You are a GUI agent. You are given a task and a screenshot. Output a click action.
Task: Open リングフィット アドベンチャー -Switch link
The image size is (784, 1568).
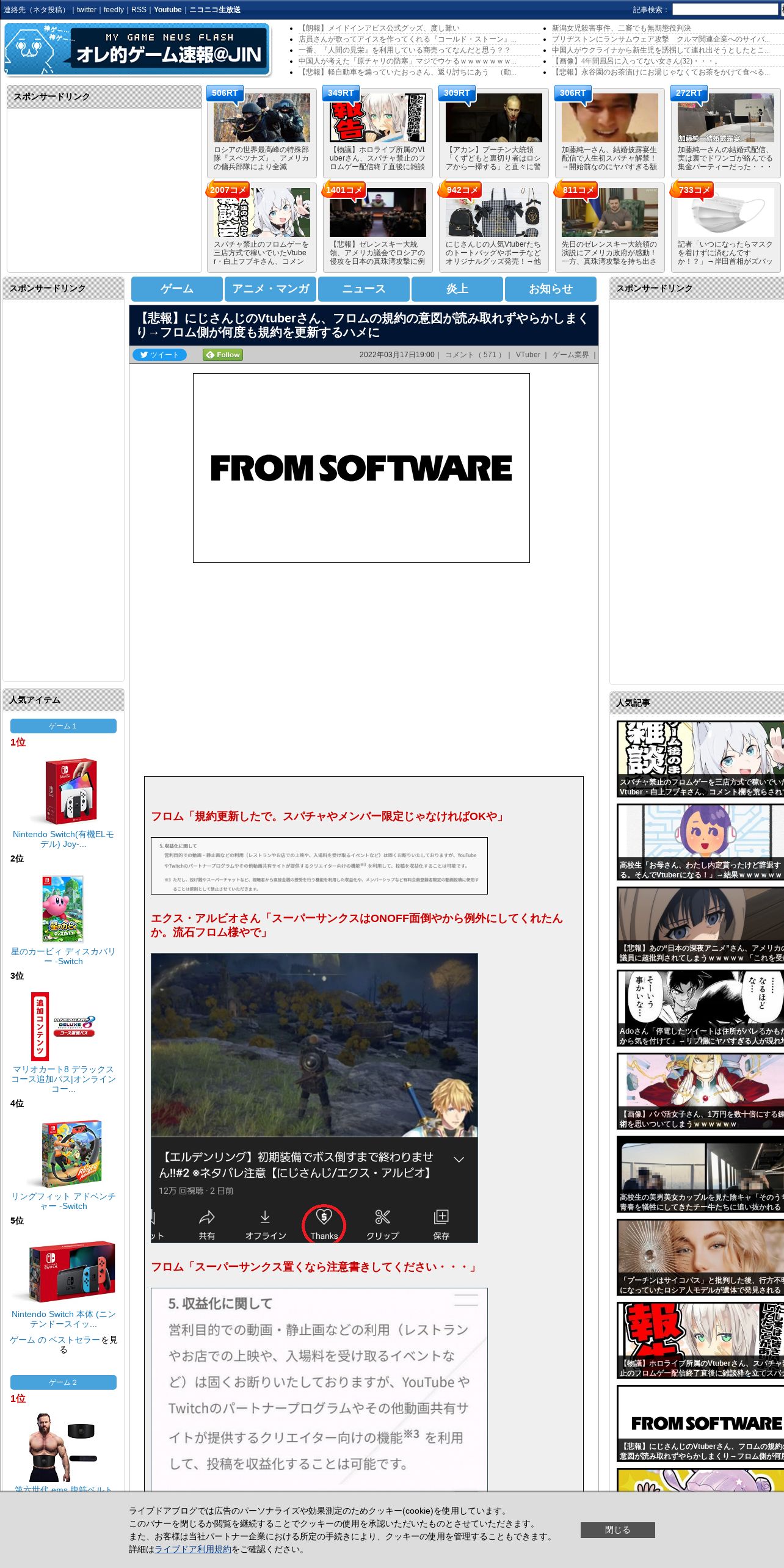63,1201
